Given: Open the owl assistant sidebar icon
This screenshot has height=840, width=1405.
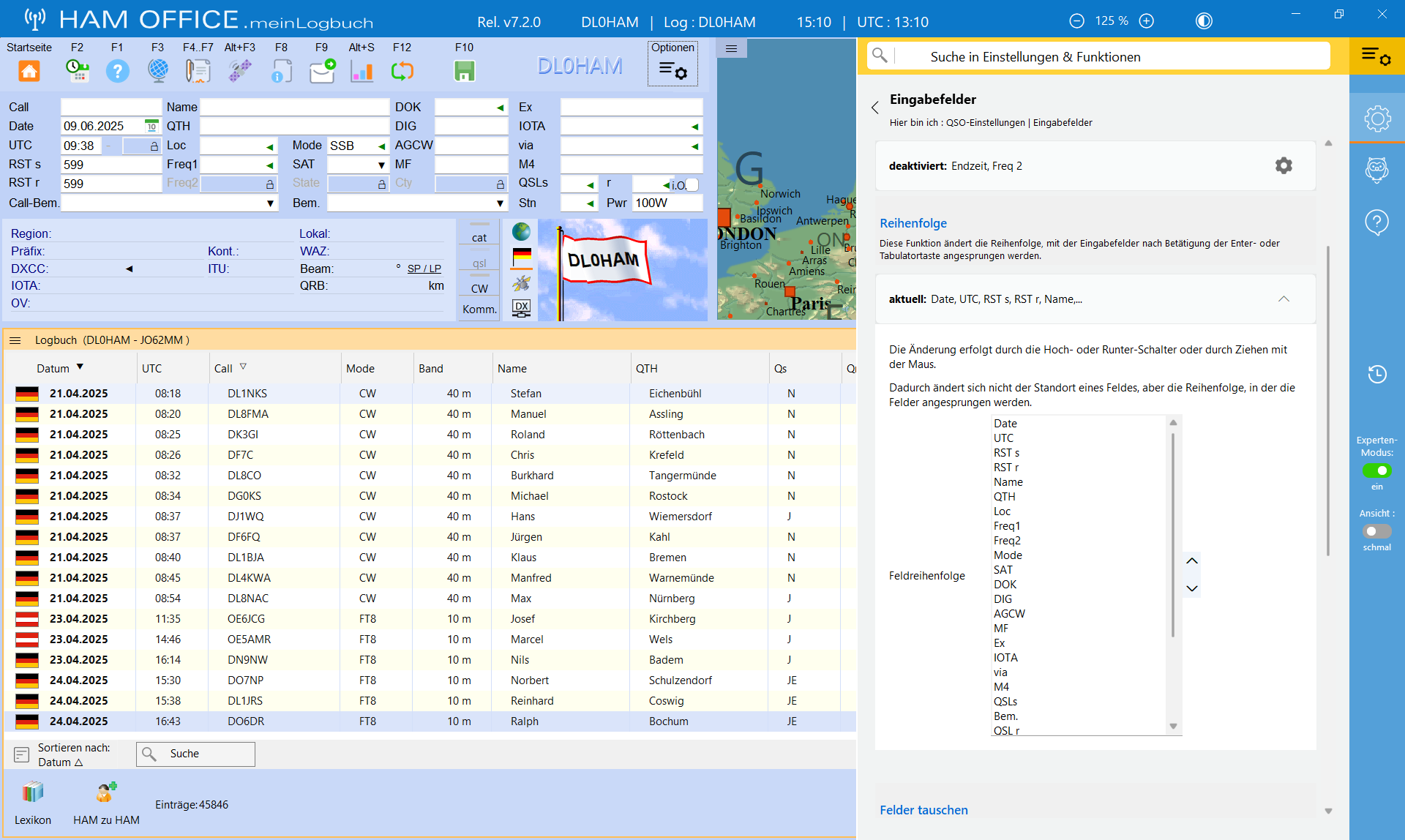Looking at the screenshot, I should (x=1376, y=170).
